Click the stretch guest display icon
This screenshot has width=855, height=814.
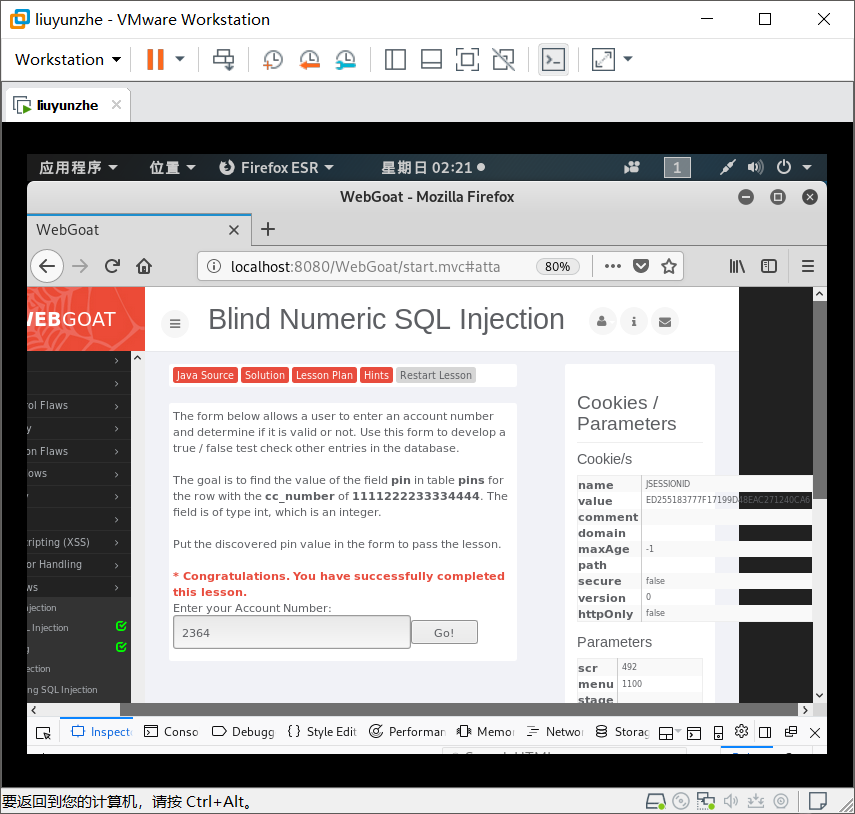tap(603, 59)
